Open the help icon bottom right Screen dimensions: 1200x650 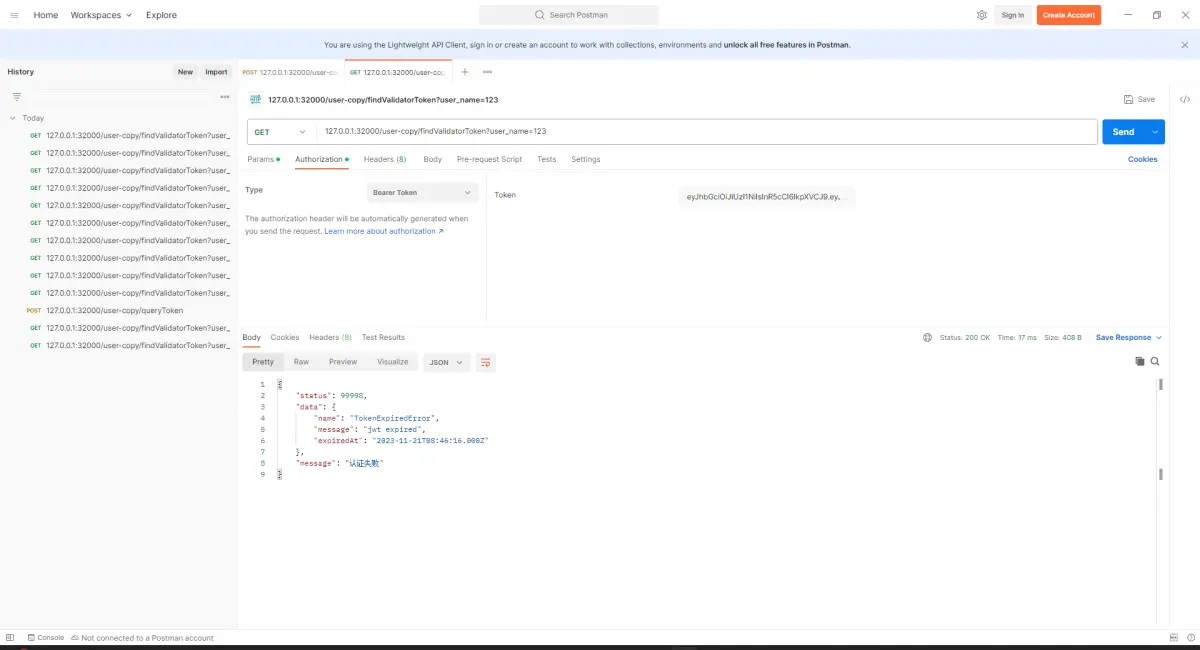[1190, 637]
